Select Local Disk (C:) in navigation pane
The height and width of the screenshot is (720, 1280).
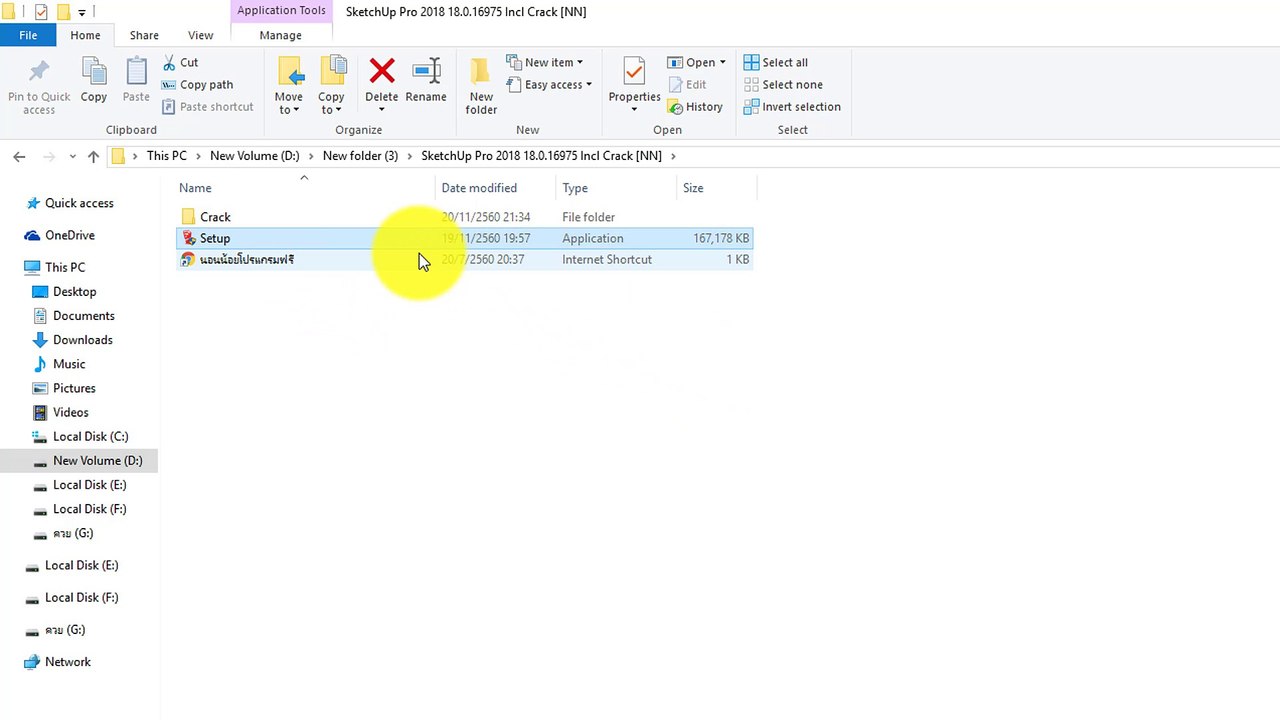[x=91, y=437]
